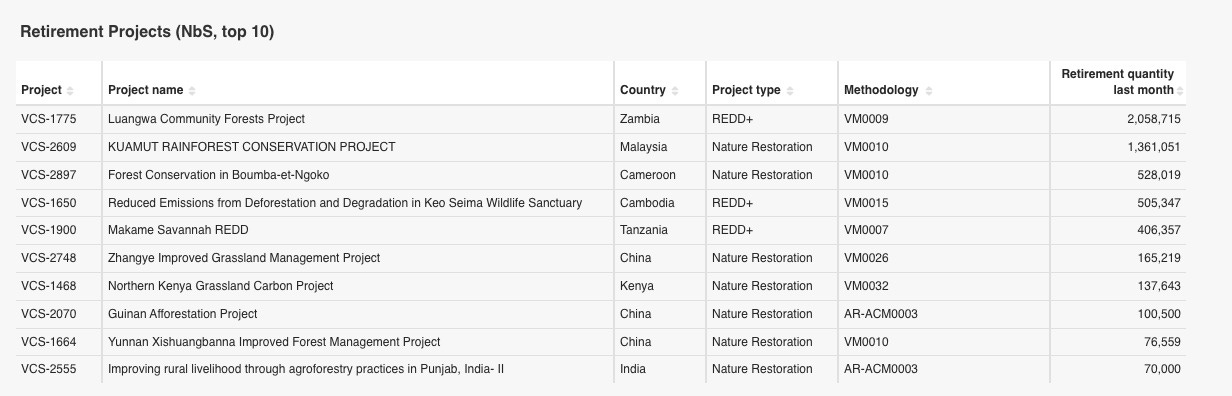Select project ID VCS-1650

click(x=48, y=203)
